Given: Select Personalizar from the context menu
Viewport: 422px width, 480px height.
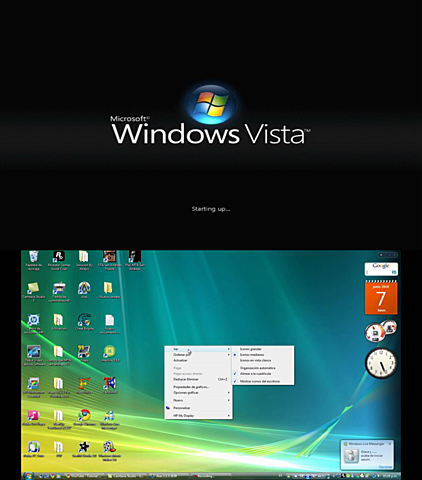Looking at the screenshot, I should [x=198, y=408].
